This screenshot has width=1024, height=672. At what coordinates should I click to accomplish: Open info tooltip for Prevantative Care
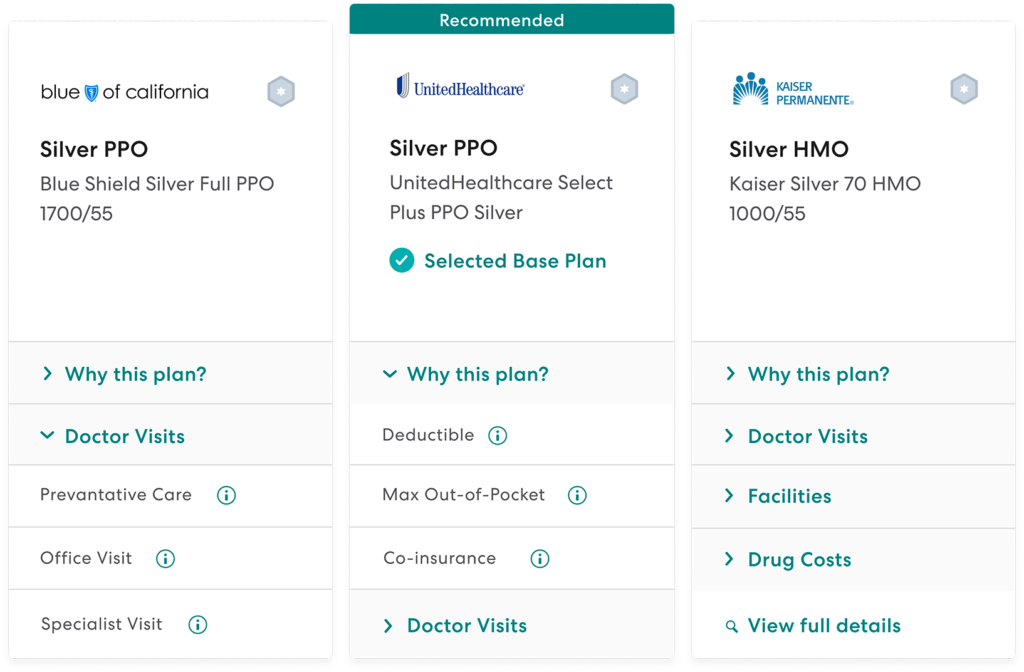pos(226,495)
